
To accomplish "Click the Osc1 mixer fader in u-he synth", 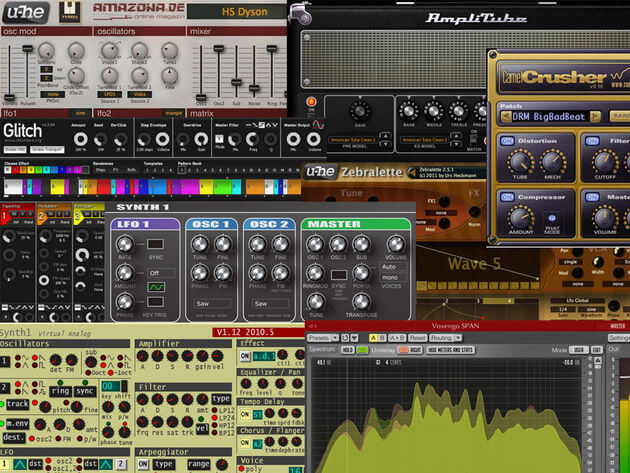I will click(201, 97).
